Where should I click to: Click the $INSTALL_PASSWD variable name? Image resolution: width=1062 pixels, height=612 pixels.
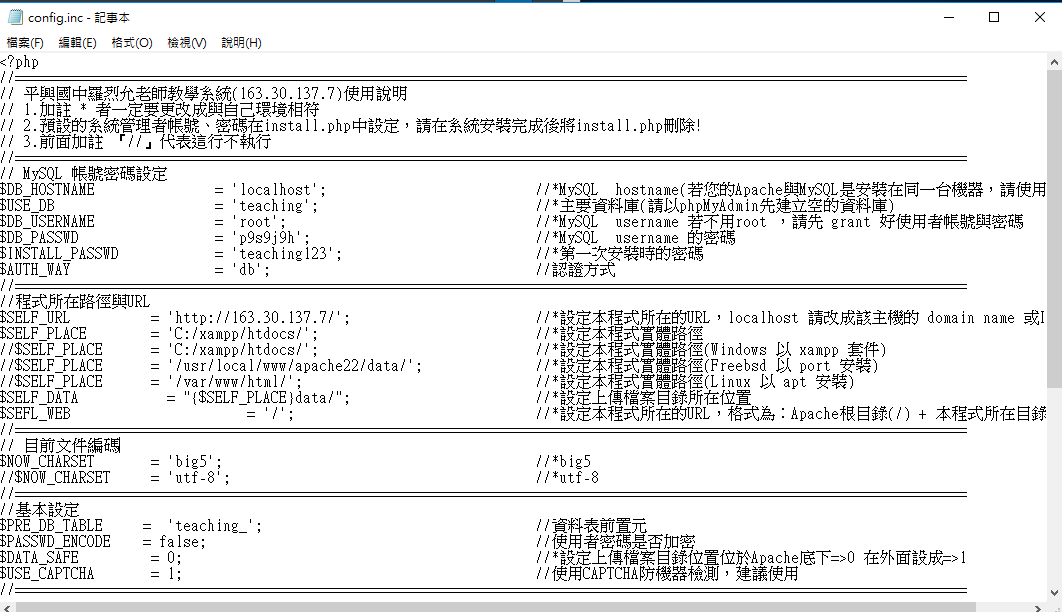pos(60,254)
